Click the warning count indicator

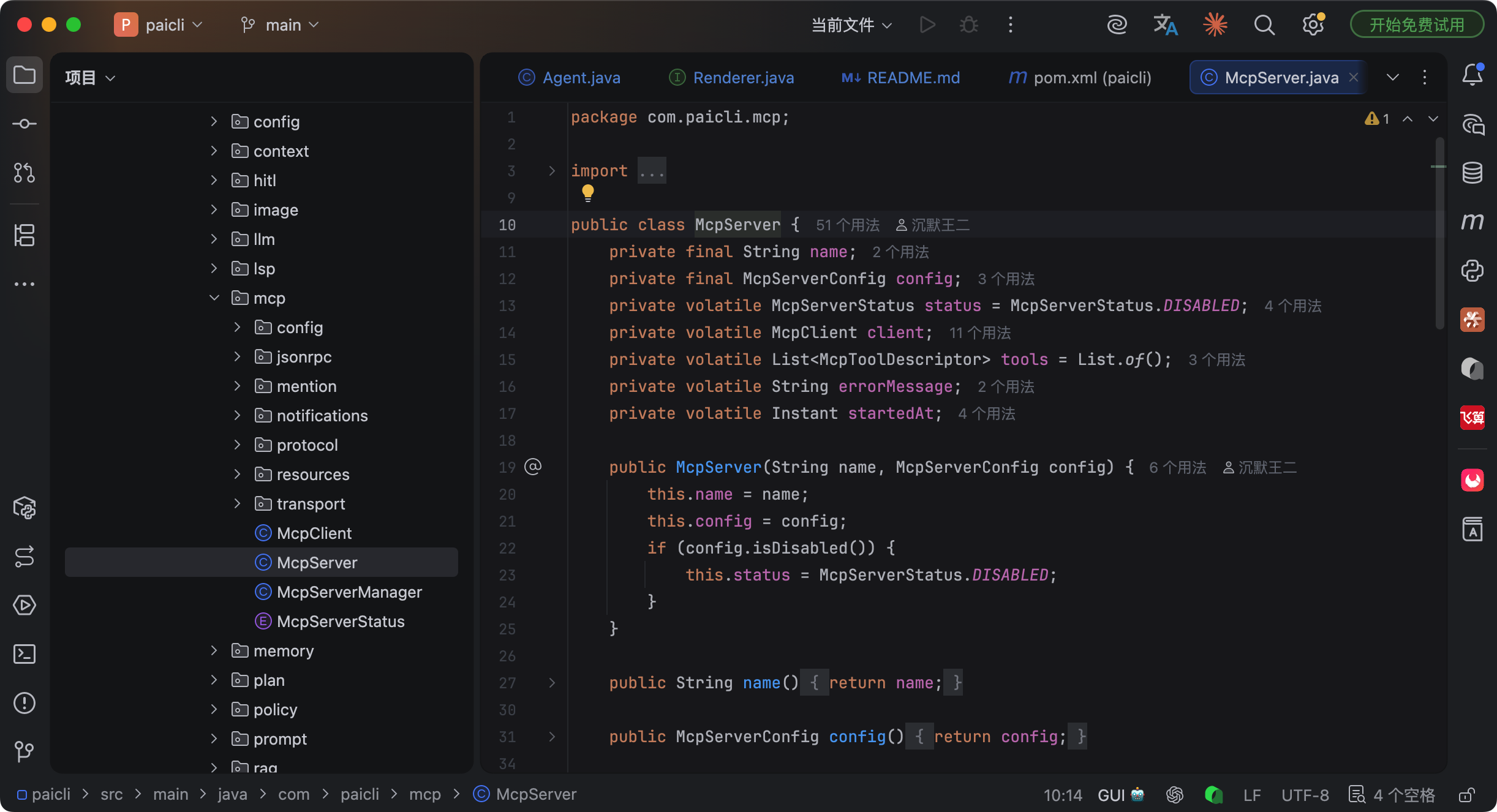[x=1377, y=119]
